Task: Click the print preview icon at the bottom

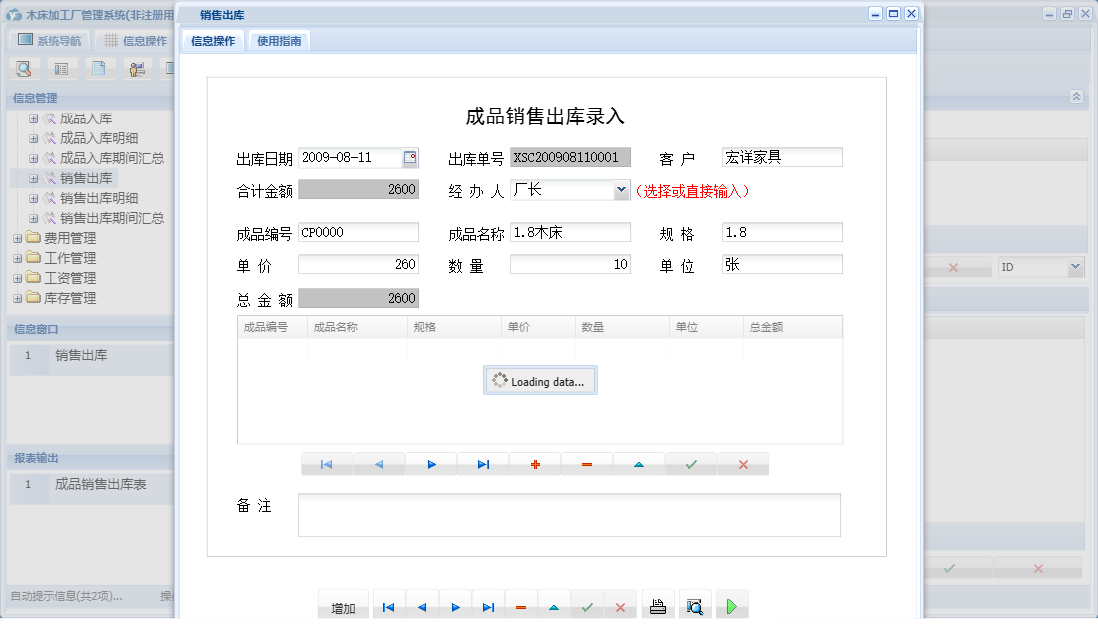Action: tap(695, 605)
